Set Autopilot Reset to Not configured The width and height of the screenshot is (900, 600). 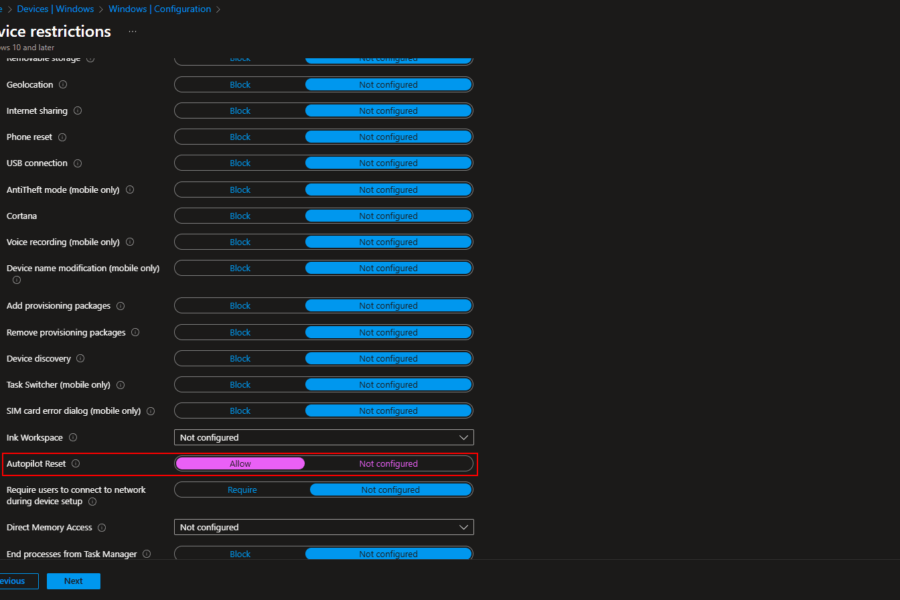click(x=388, y=464)
